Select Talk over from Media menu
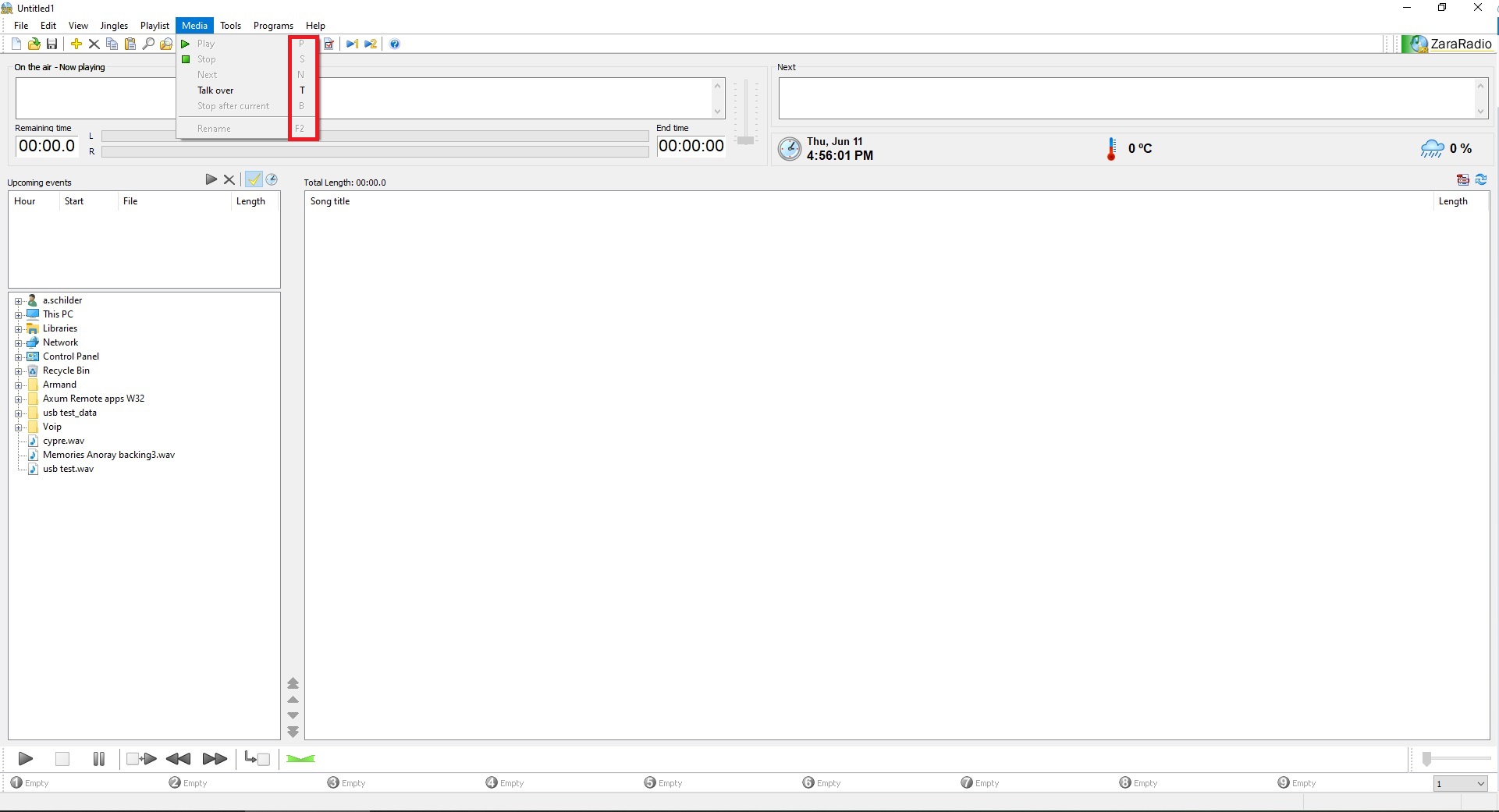 tap(215, 90)
